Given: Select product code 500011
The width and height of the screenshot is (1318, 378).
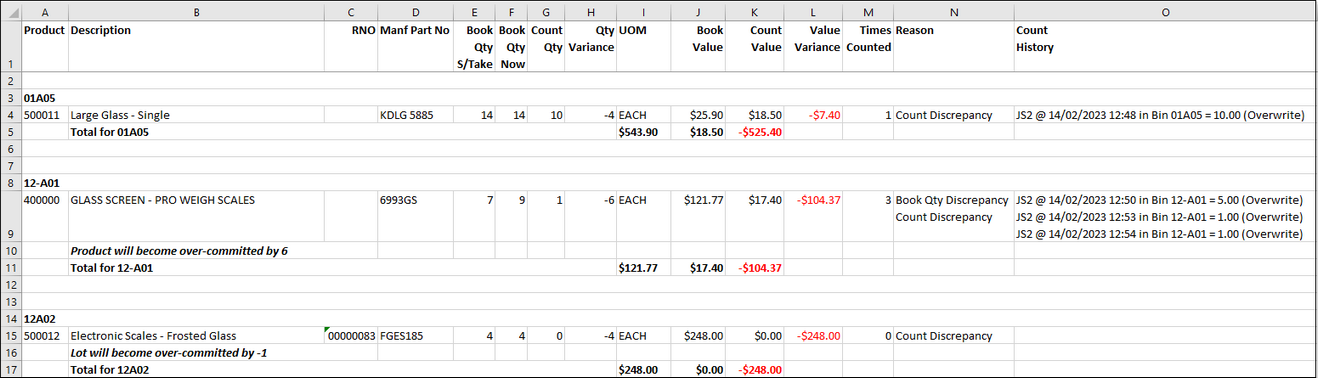Looking at the screenshot, I should [45, 115].
